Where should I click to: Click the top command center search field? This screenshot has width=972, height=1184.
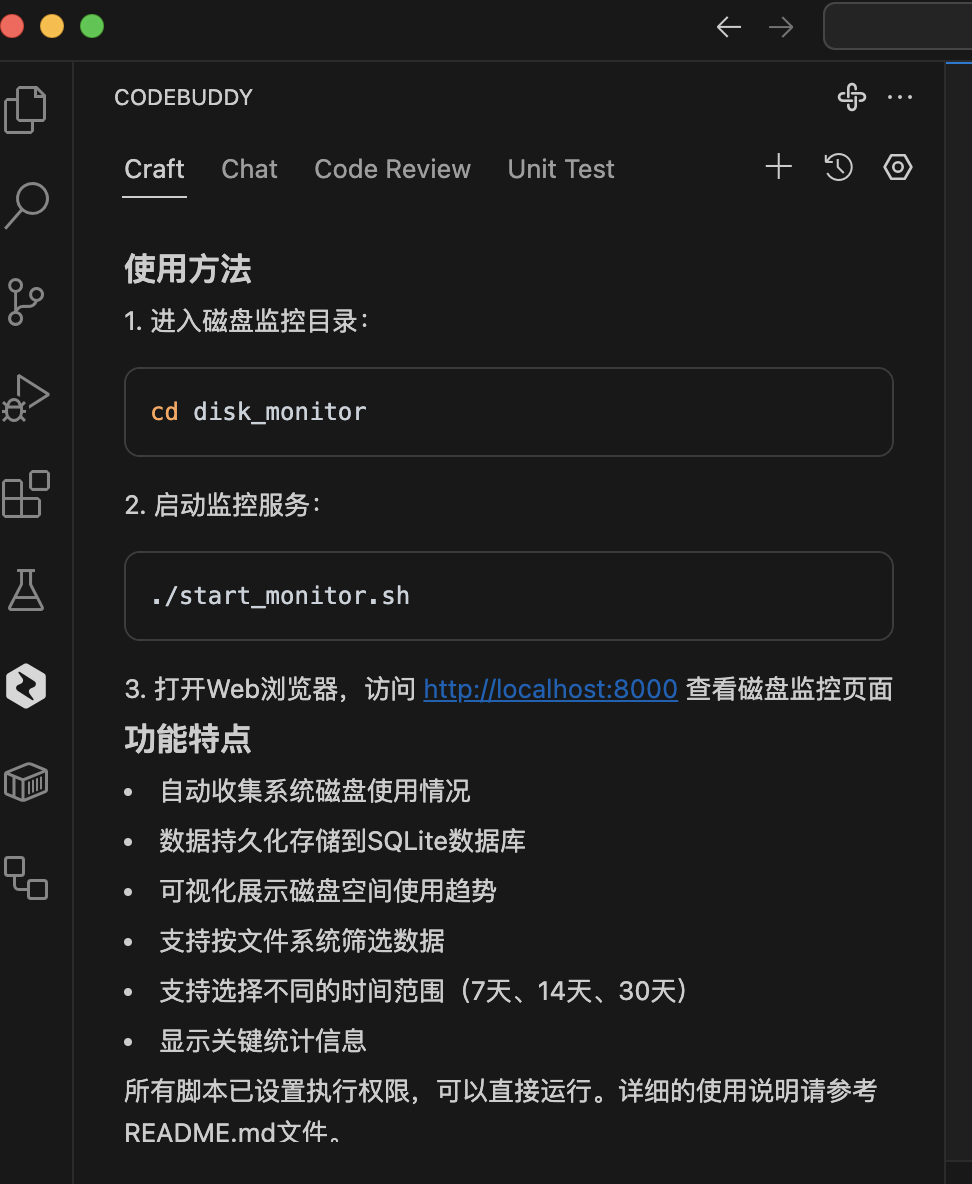point(897,26)
